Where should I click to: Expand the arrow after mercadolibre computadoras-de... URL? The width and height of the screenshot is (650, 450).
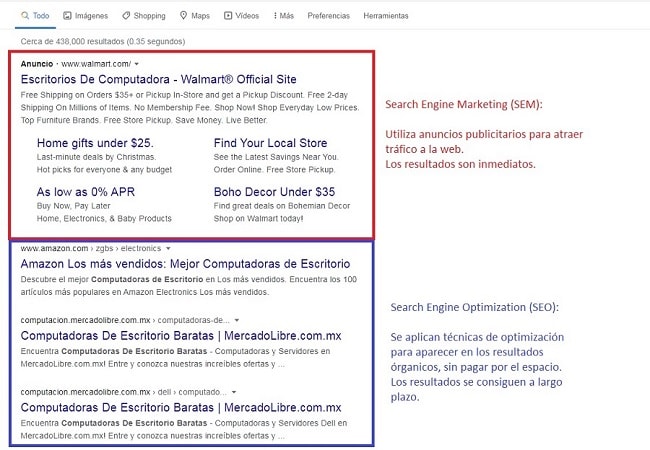[237, 320]
